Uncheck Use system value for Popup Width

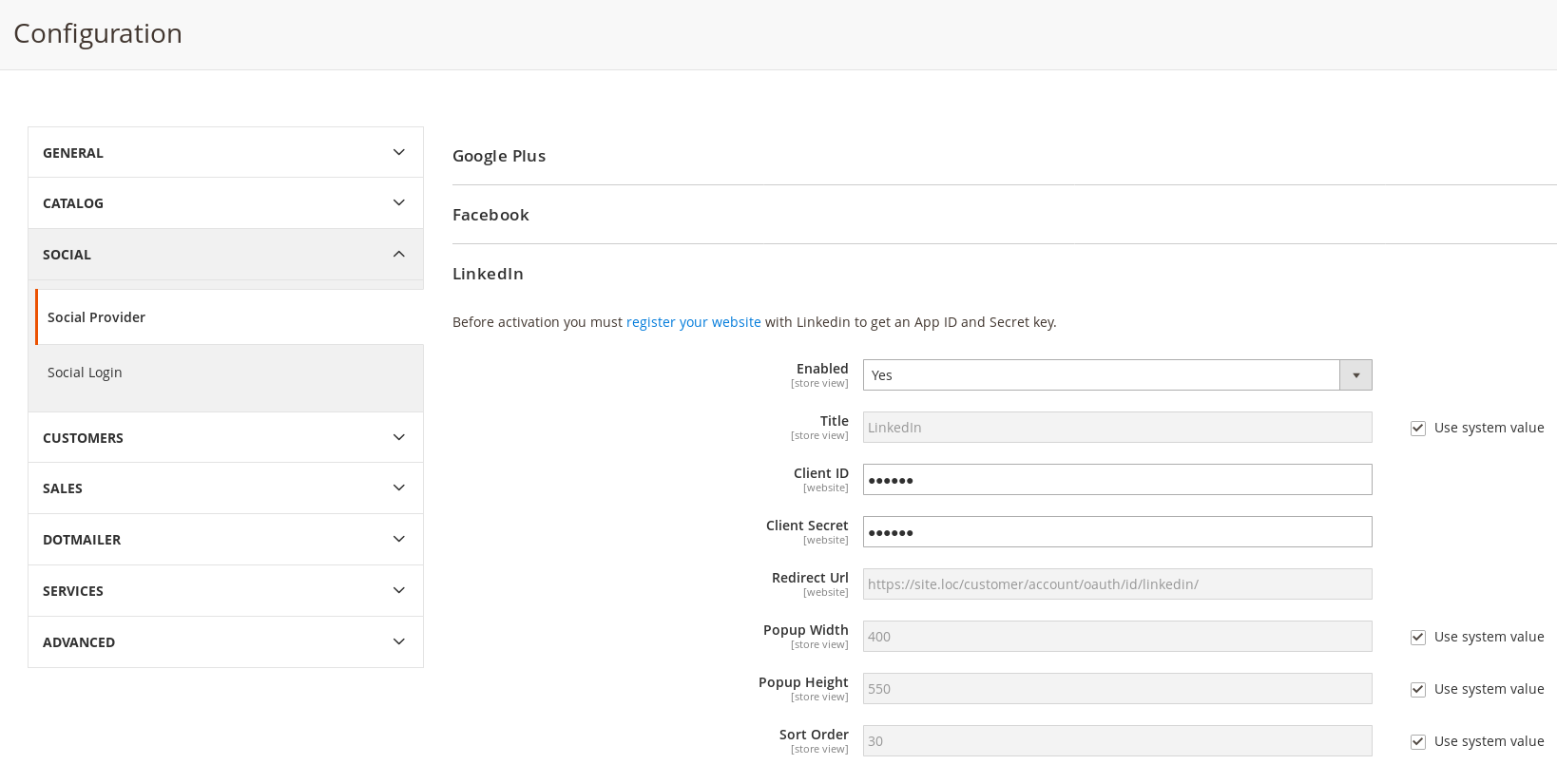tap(1418, 638)
